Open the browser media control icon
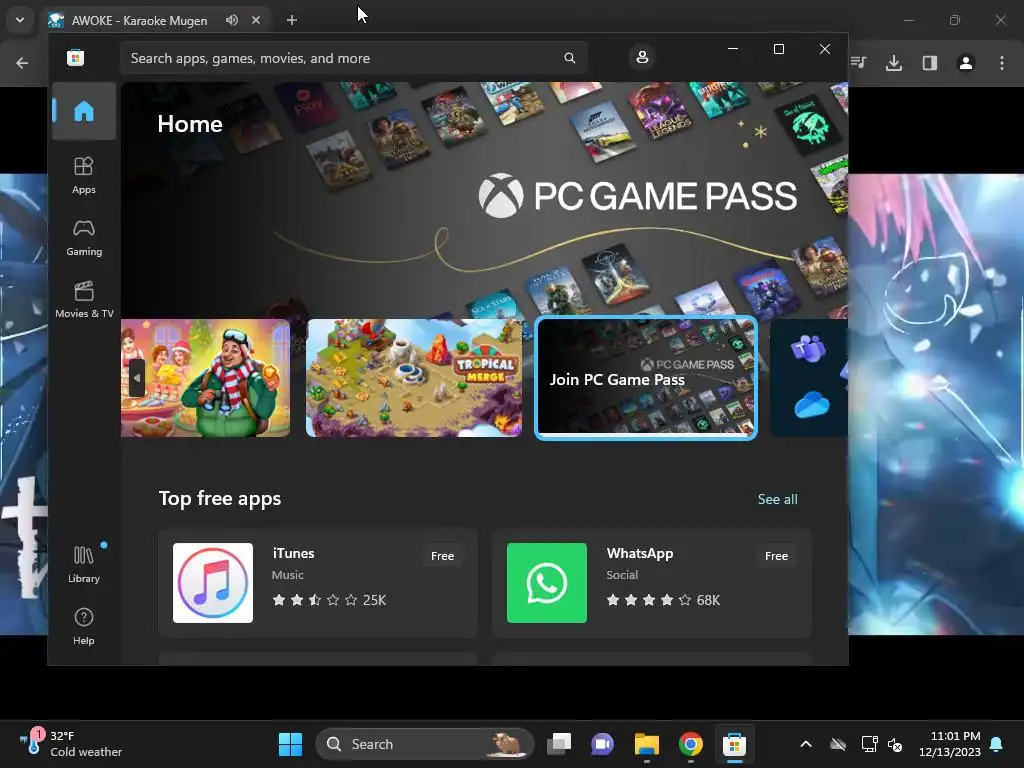 858,63
